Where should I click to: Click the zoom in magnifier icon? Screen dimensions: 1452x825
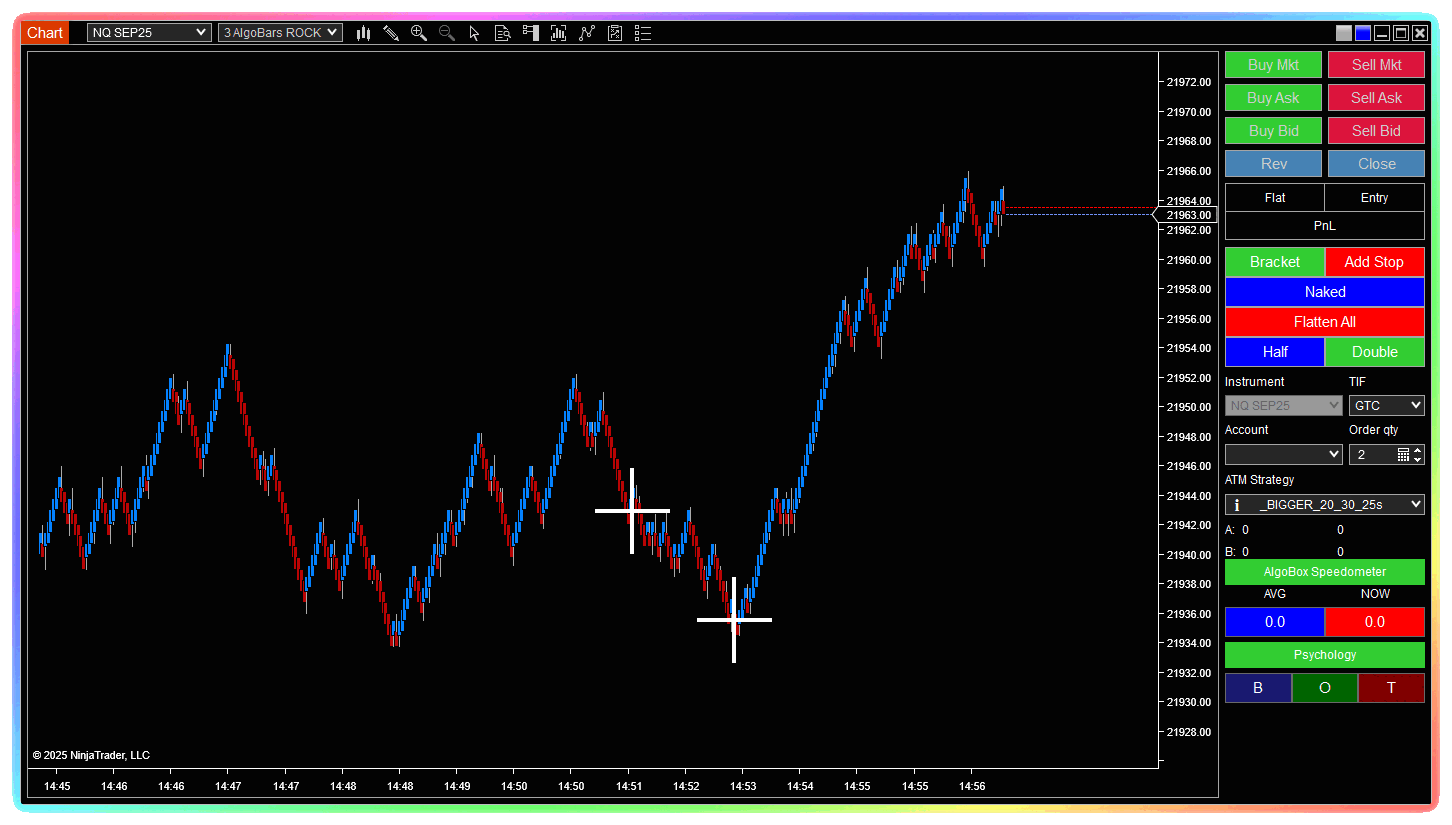[419, 33]
